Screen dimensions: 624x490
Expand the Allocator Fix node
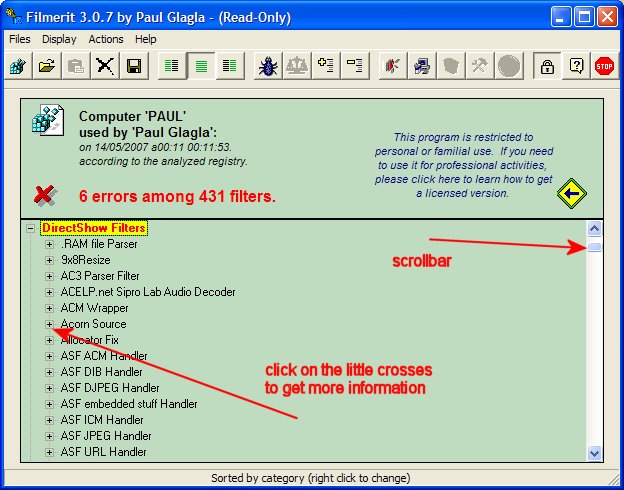[49, 340]
